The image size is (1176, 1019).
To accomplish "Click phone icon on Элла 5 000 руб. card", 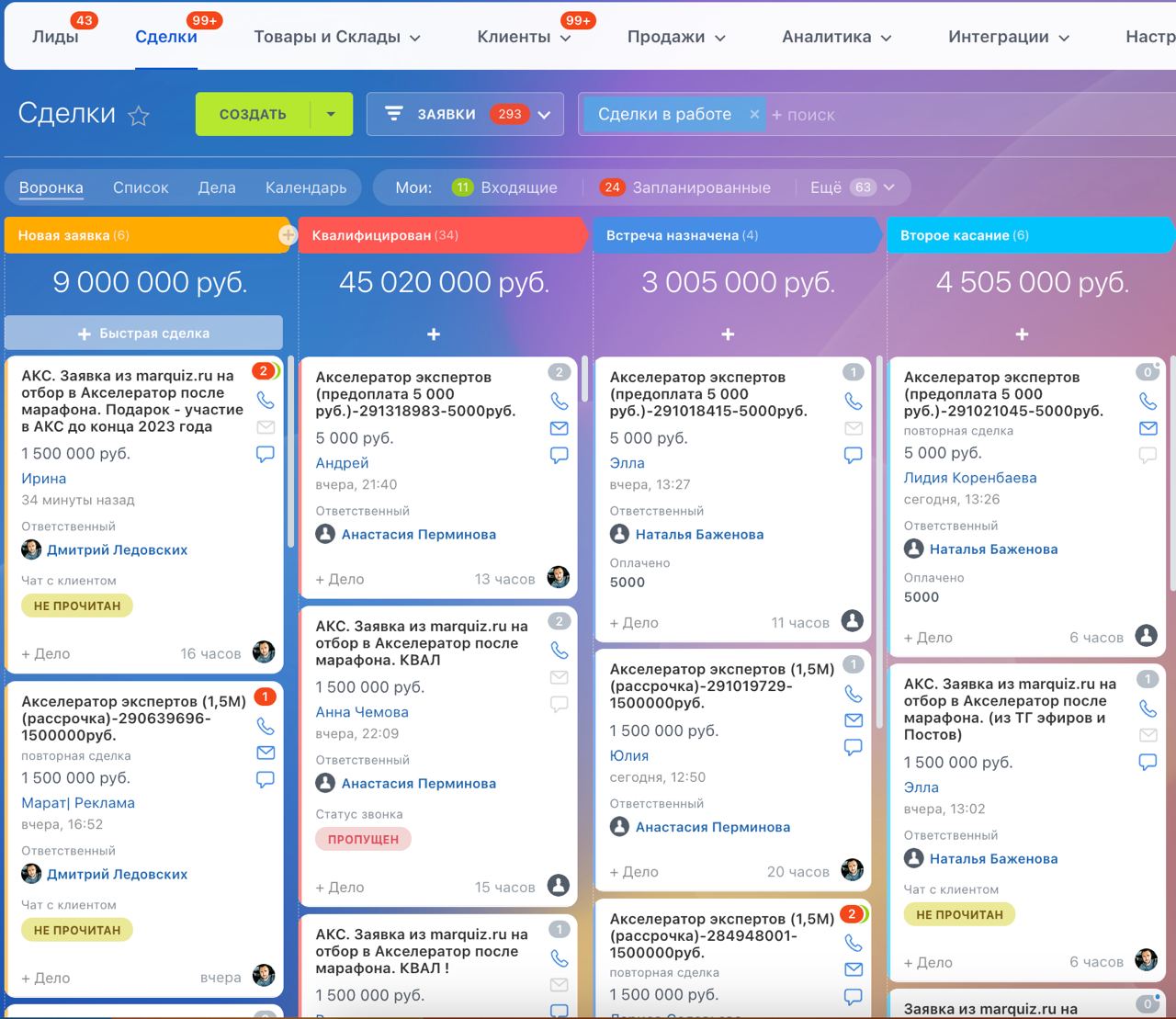I will pyautogui.click(x=854, y=401).
